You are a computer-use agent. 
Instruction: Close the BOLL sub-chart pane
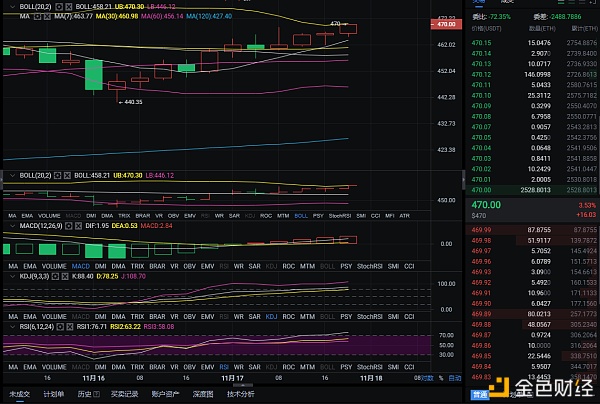[67, 175]
